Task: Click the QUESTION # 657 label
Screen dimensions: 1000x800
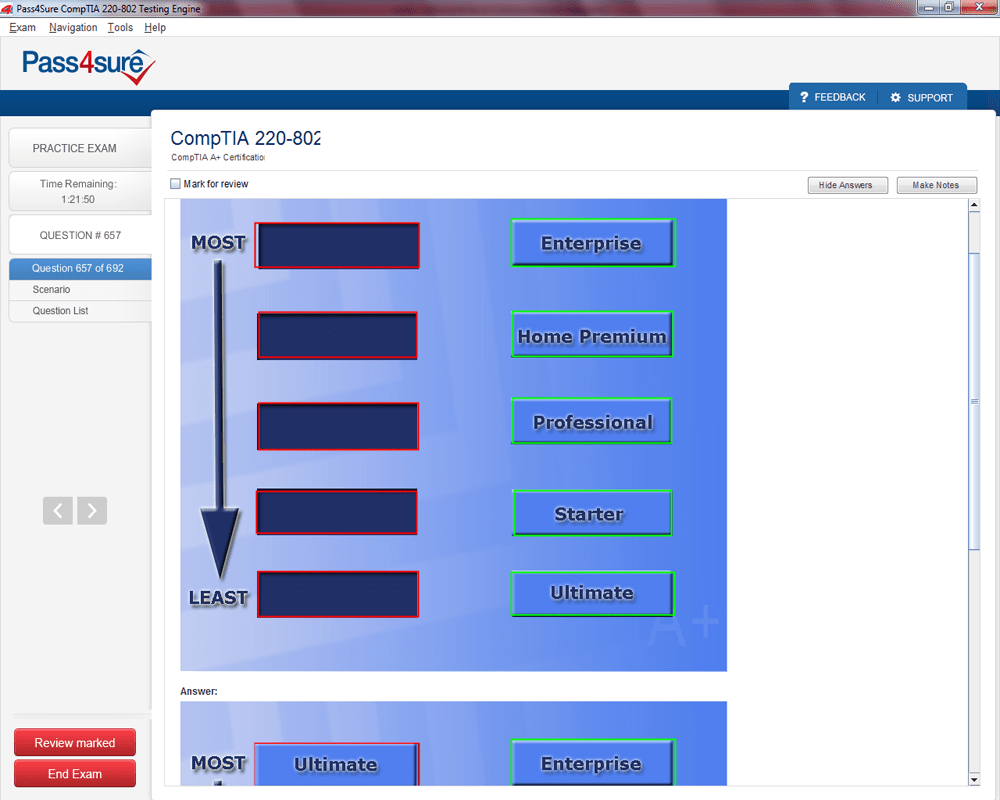Action: pyautogui.click(x=80, y=235)
